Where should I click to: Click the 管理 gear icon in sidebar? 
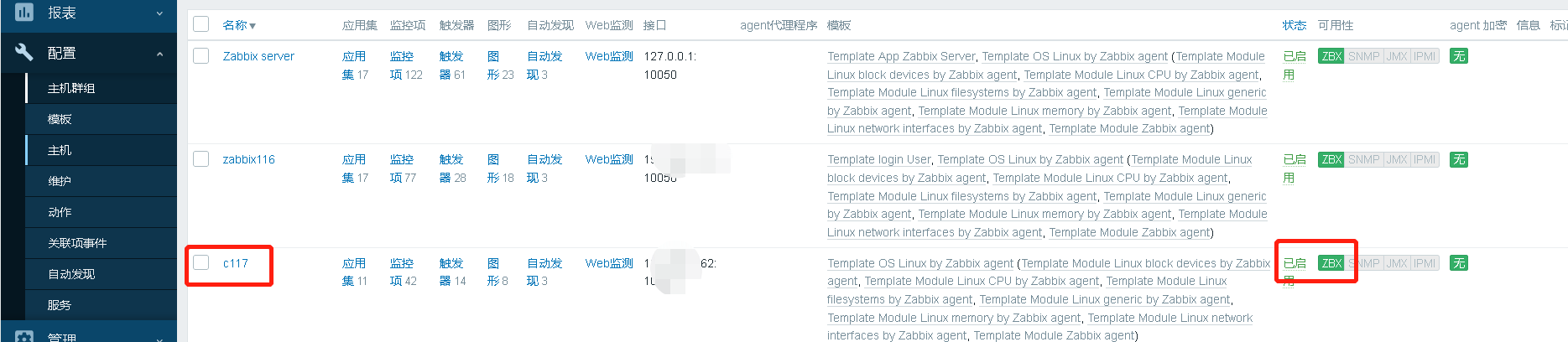[x=24, y=336]
